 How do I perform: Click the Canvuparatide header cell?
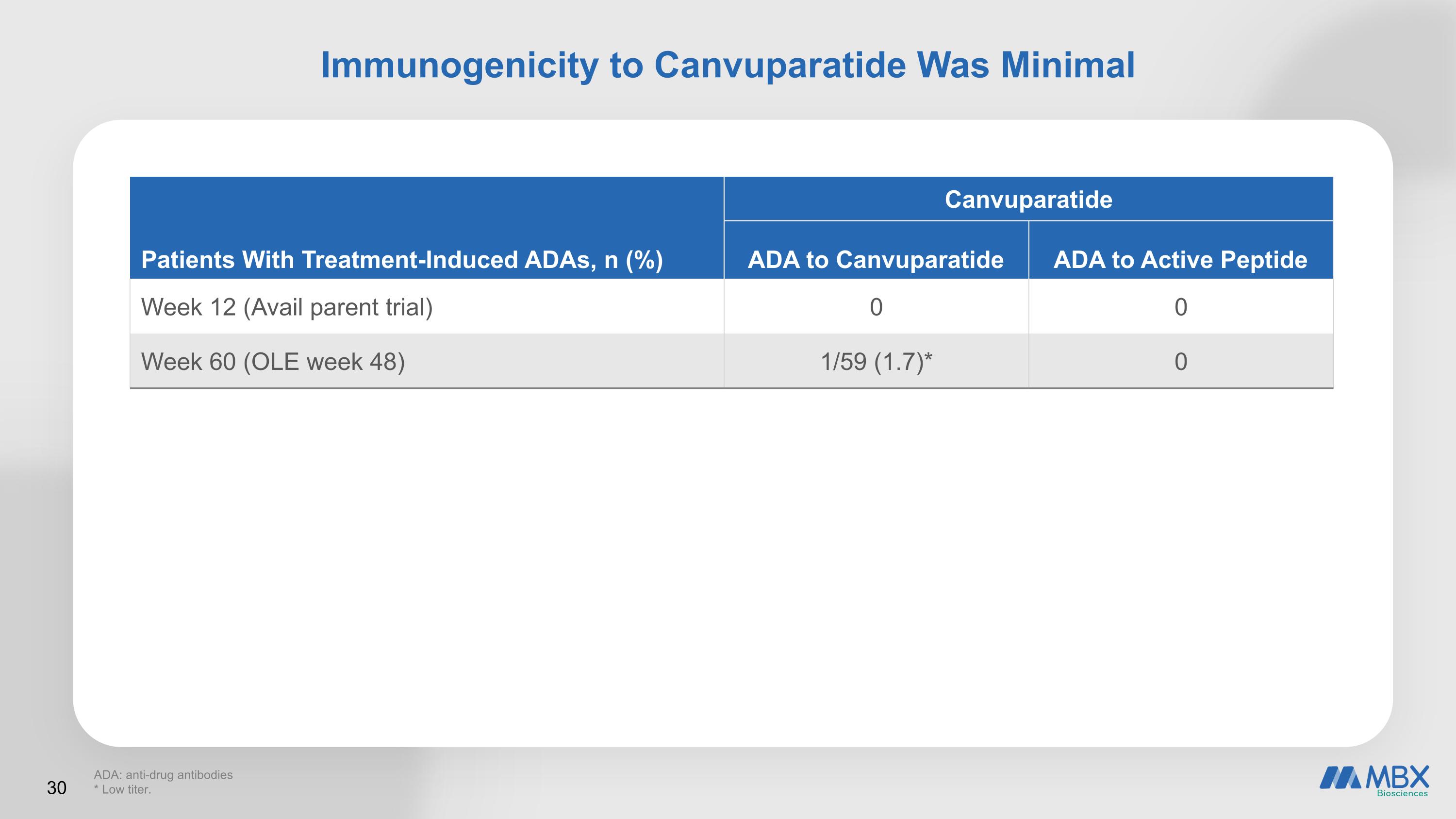(x=1028, y=199)
